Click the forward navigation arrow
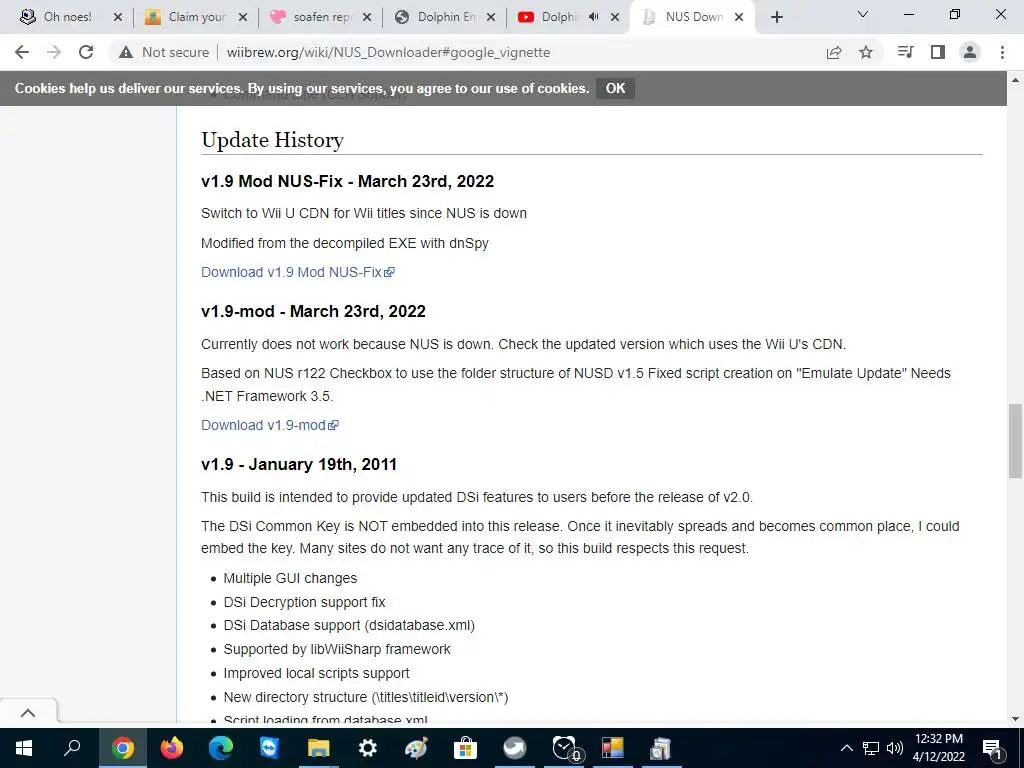The image size is (1024, 768). click(x=54, y=52)
